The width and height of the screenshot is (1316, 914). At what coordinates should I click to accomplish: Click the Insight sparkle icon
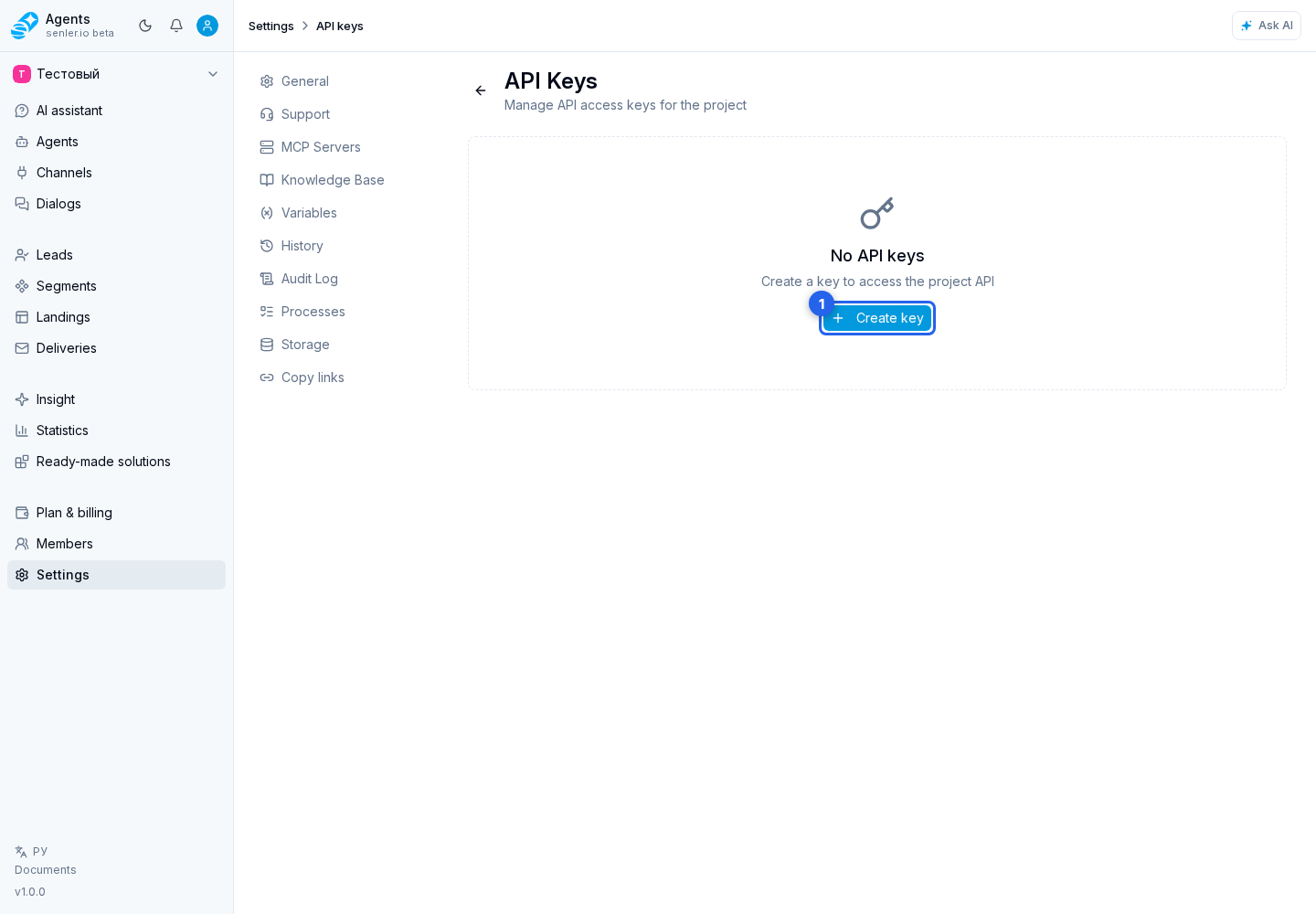tap(22, 399)
